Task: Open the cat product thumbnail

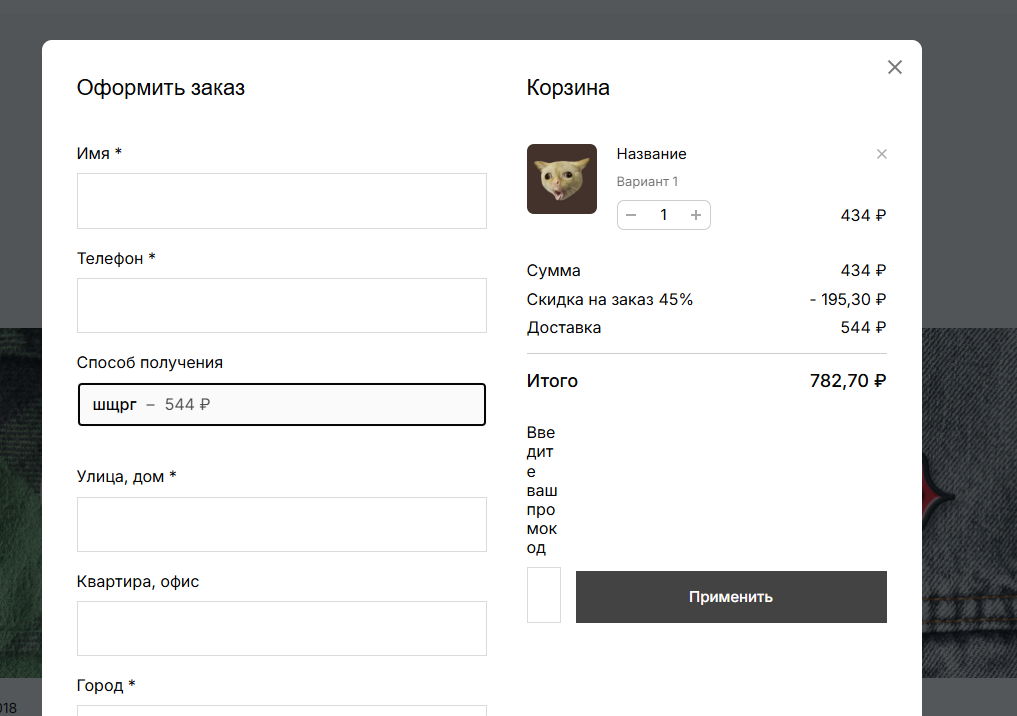Action: pos(561,179)
